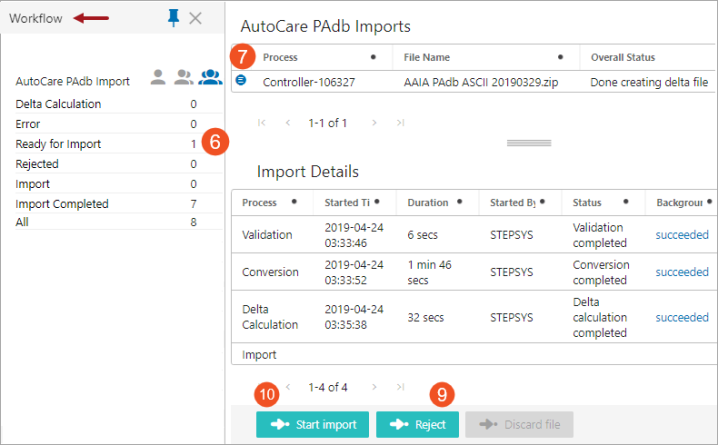
Task: Close the Workflow panel
Action: click(x=196, y=18)
